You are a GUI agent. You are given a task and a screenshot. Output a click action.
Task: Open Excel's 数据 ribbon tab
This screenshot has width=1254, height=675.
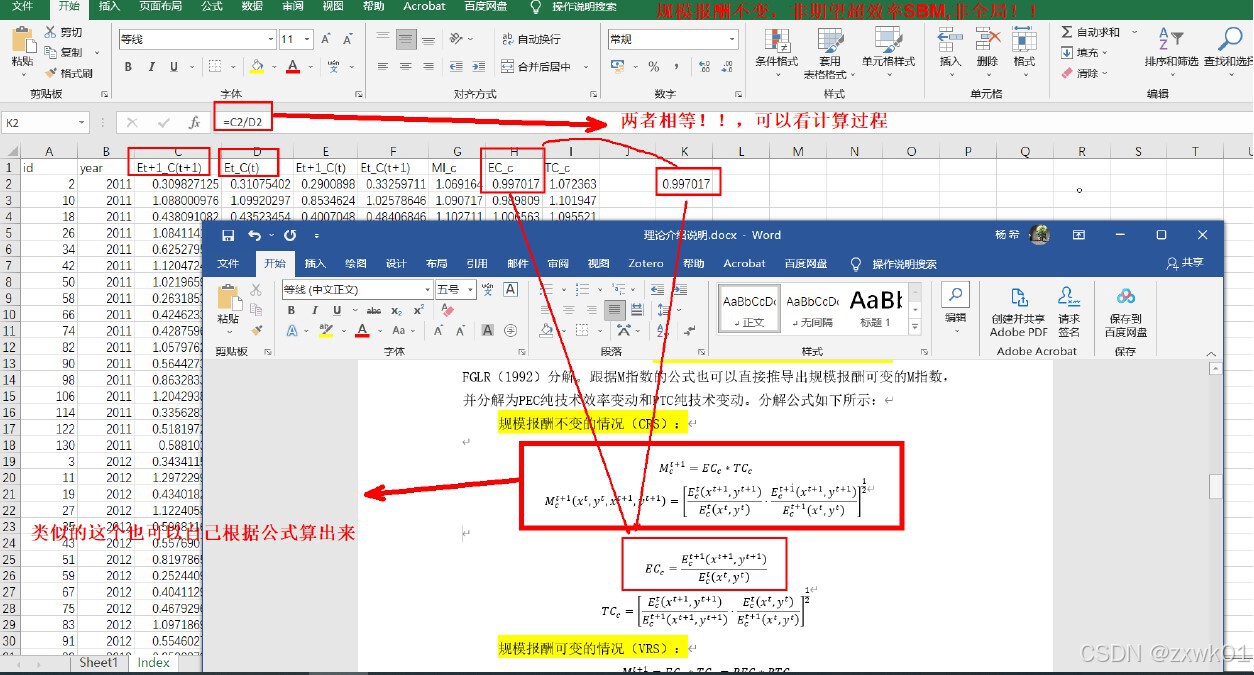coord(252,6)
